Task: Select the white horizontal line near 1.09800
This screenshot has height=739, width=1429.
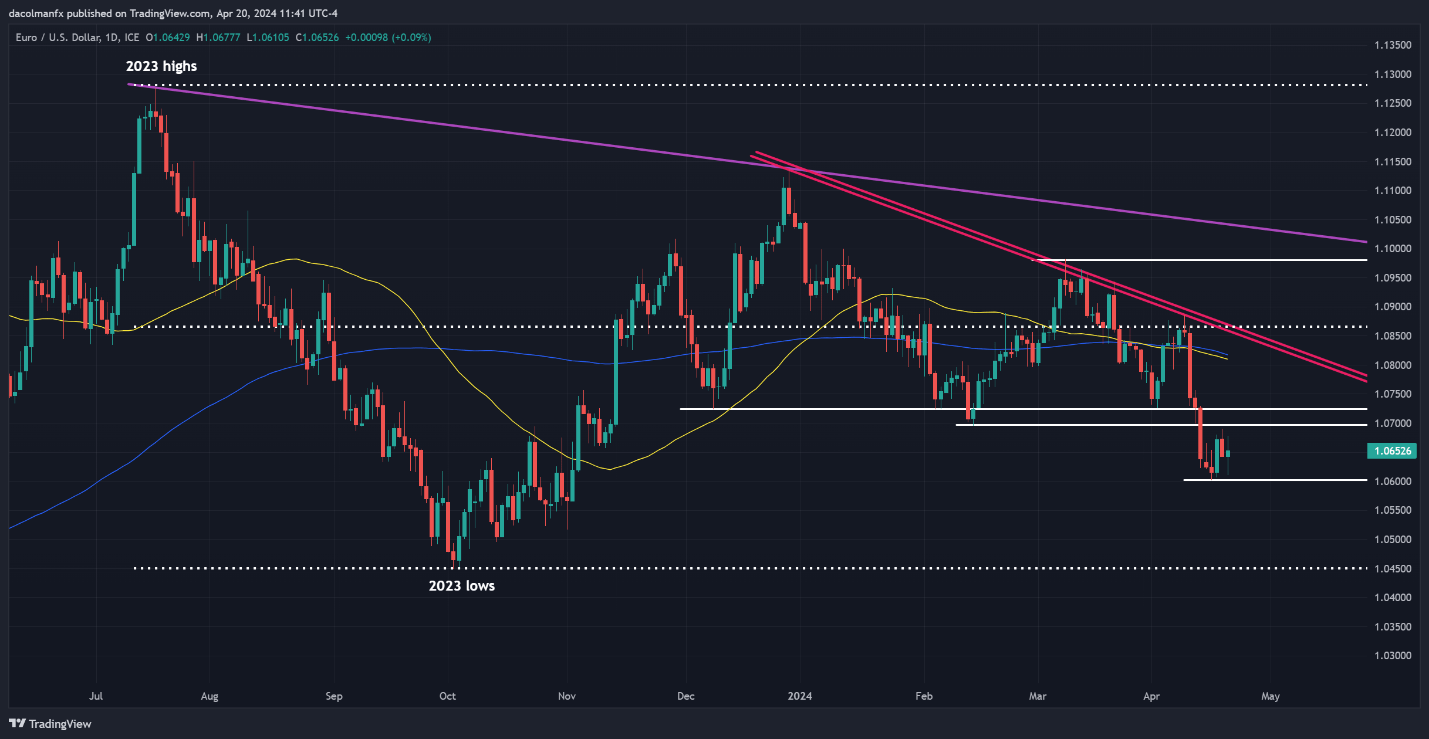Action: [x=1199, y=260]
